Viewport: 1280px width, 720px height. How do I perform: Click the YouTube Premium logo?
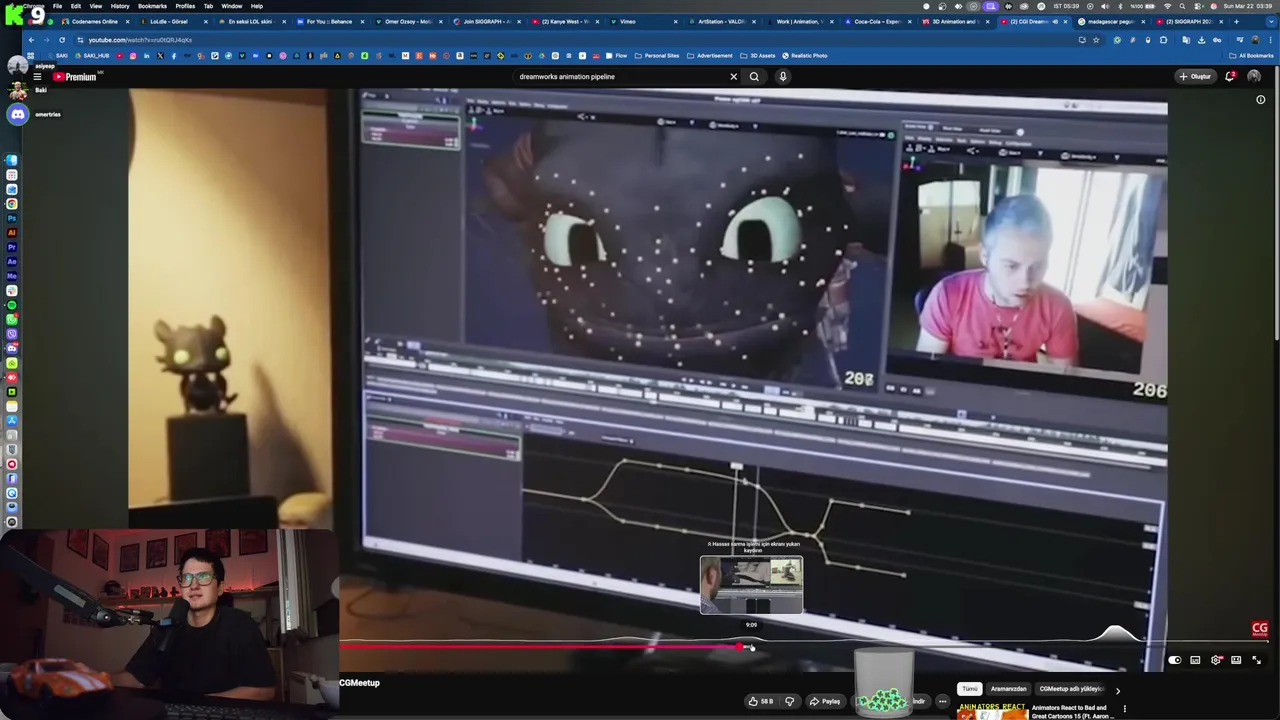click(x=75, y=77)
